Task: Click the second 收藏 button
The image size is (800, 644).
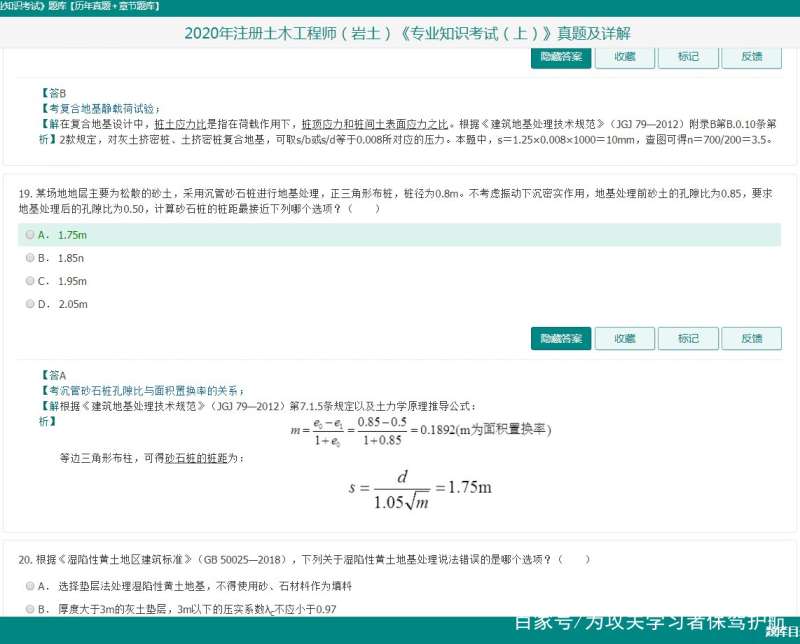Action: tap(624, 338)
